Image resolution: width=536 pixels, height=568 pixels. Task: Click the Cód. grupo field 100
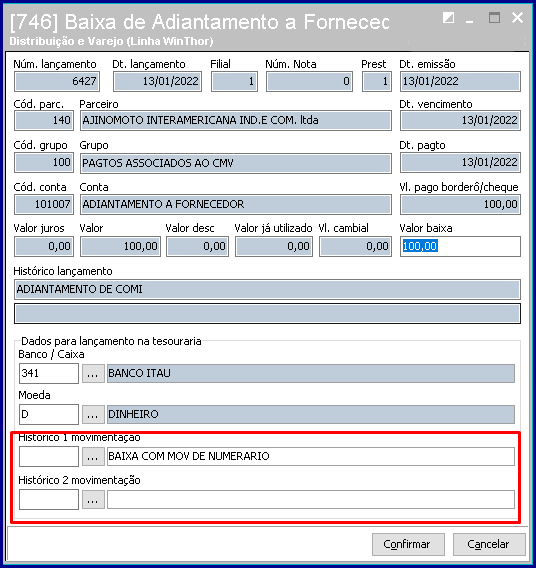[44, 163]
